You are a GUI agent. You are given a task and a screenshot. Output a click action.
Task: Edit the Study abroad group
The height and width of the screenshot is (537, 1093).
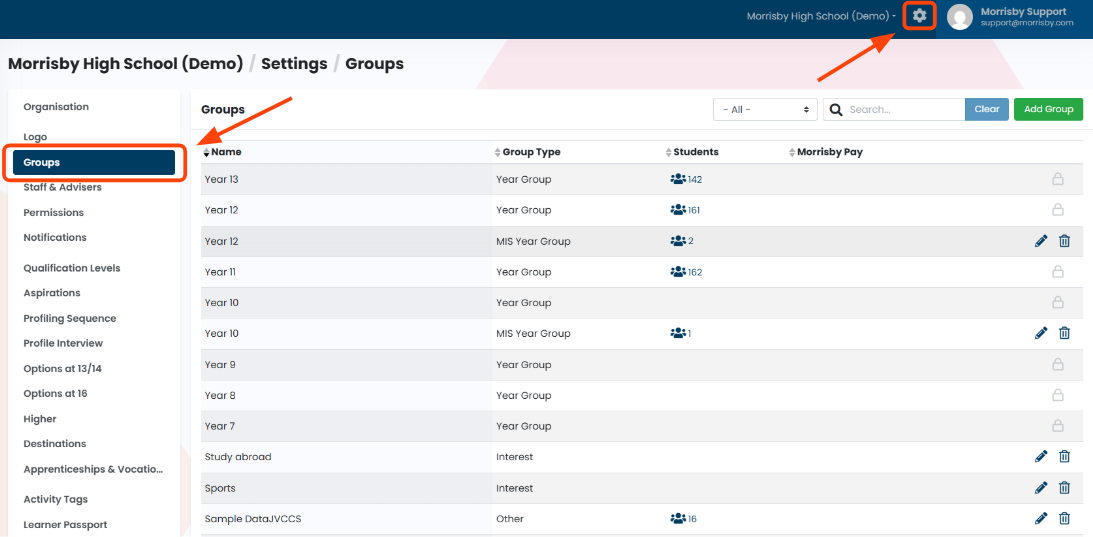[x=1041, y=457]
